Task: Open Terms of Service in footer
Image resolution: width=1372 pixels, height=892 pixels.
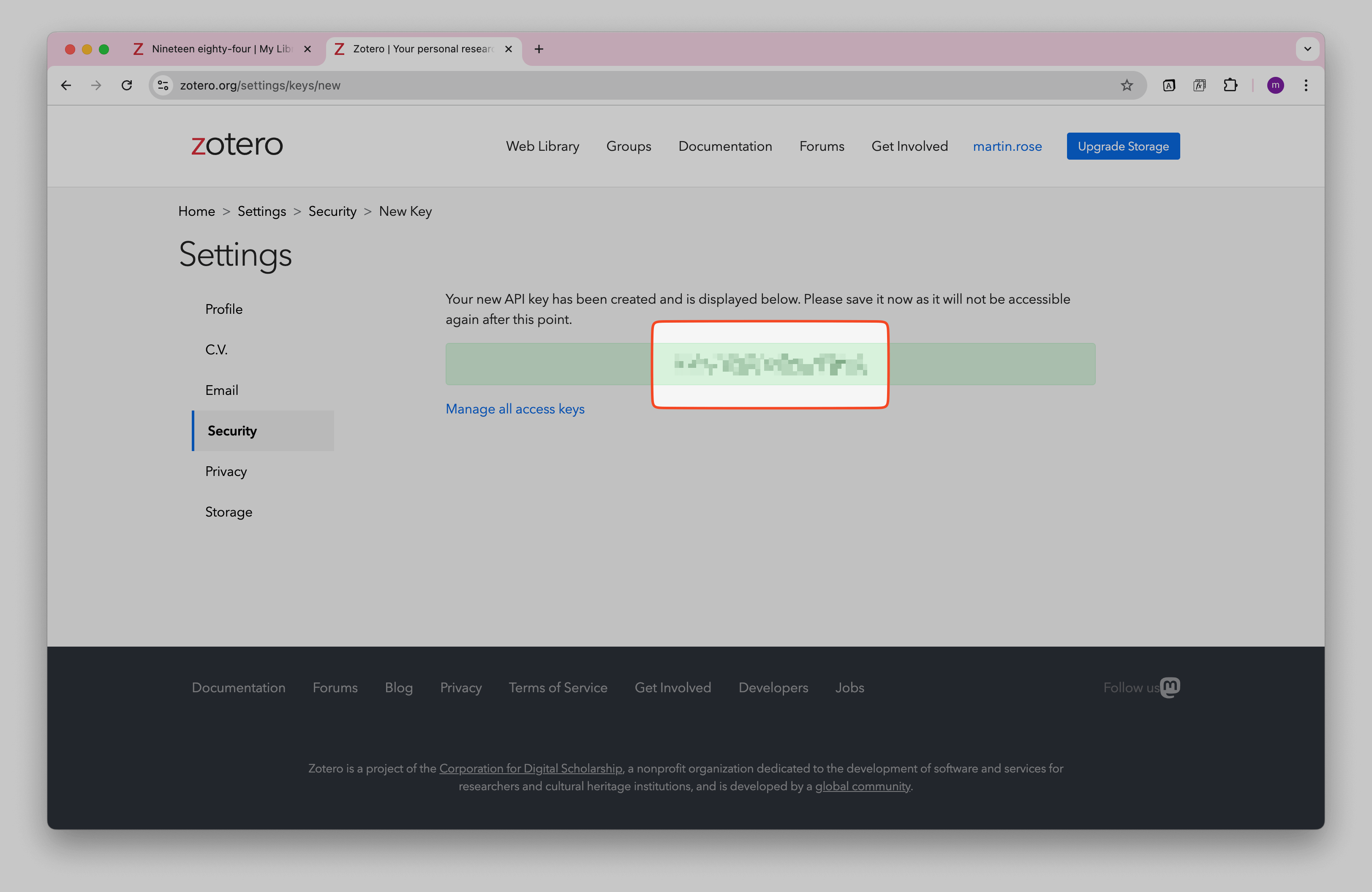Action: [x=558, y=688]
